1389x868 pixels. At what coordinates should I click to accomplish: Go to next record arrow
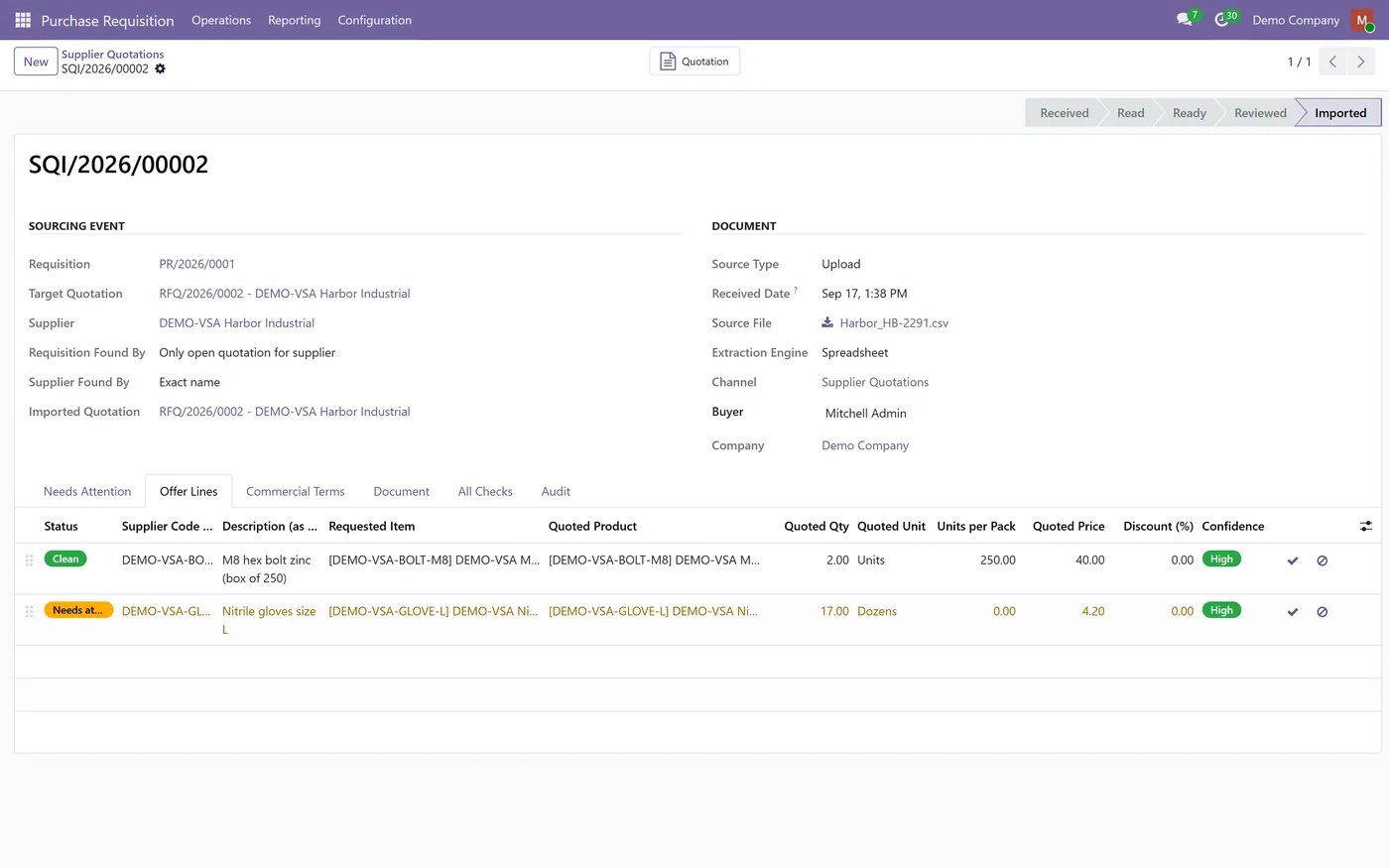click(1361, 62)
